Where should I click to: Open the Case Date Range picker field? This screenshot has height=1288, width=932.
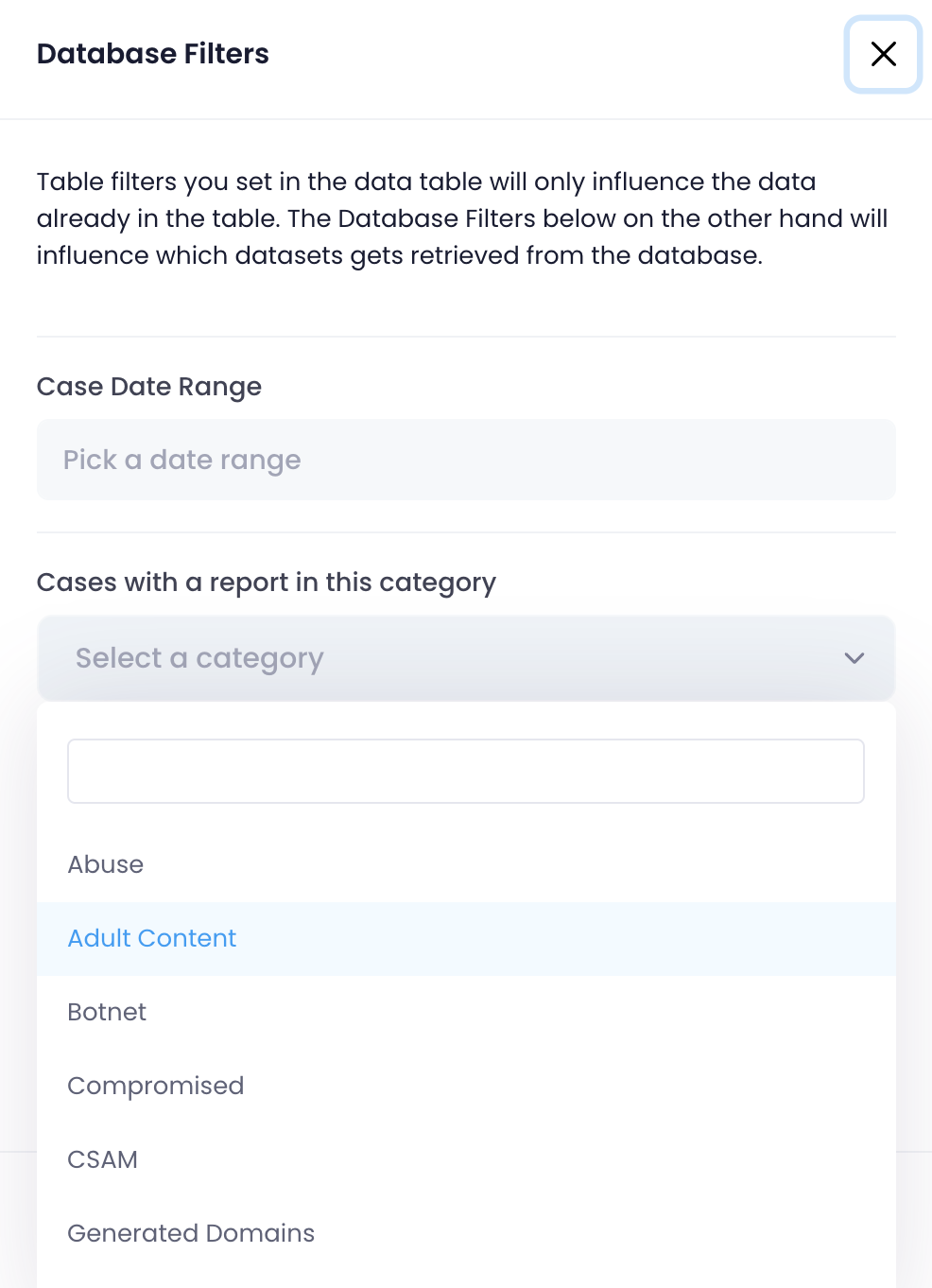tap(465, 460)
